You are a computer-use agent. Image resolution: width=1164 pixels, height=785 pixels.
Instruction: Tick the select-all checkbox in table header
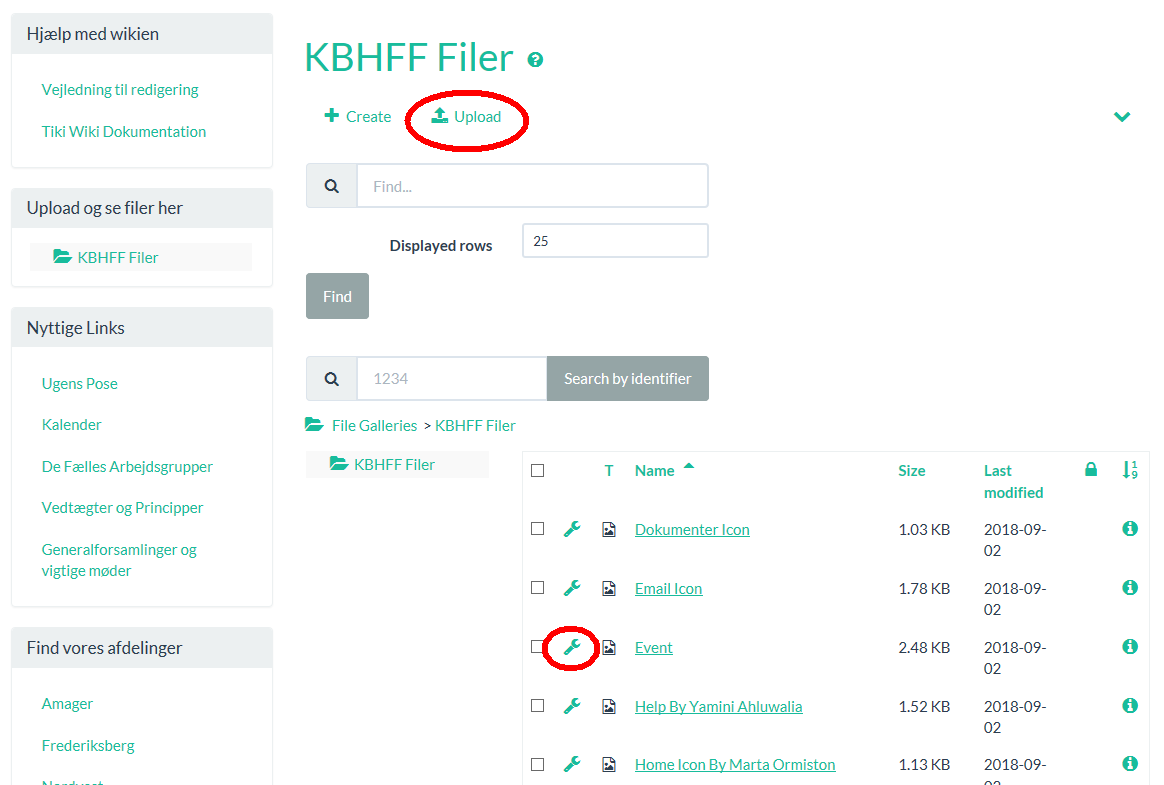[538, 470]
